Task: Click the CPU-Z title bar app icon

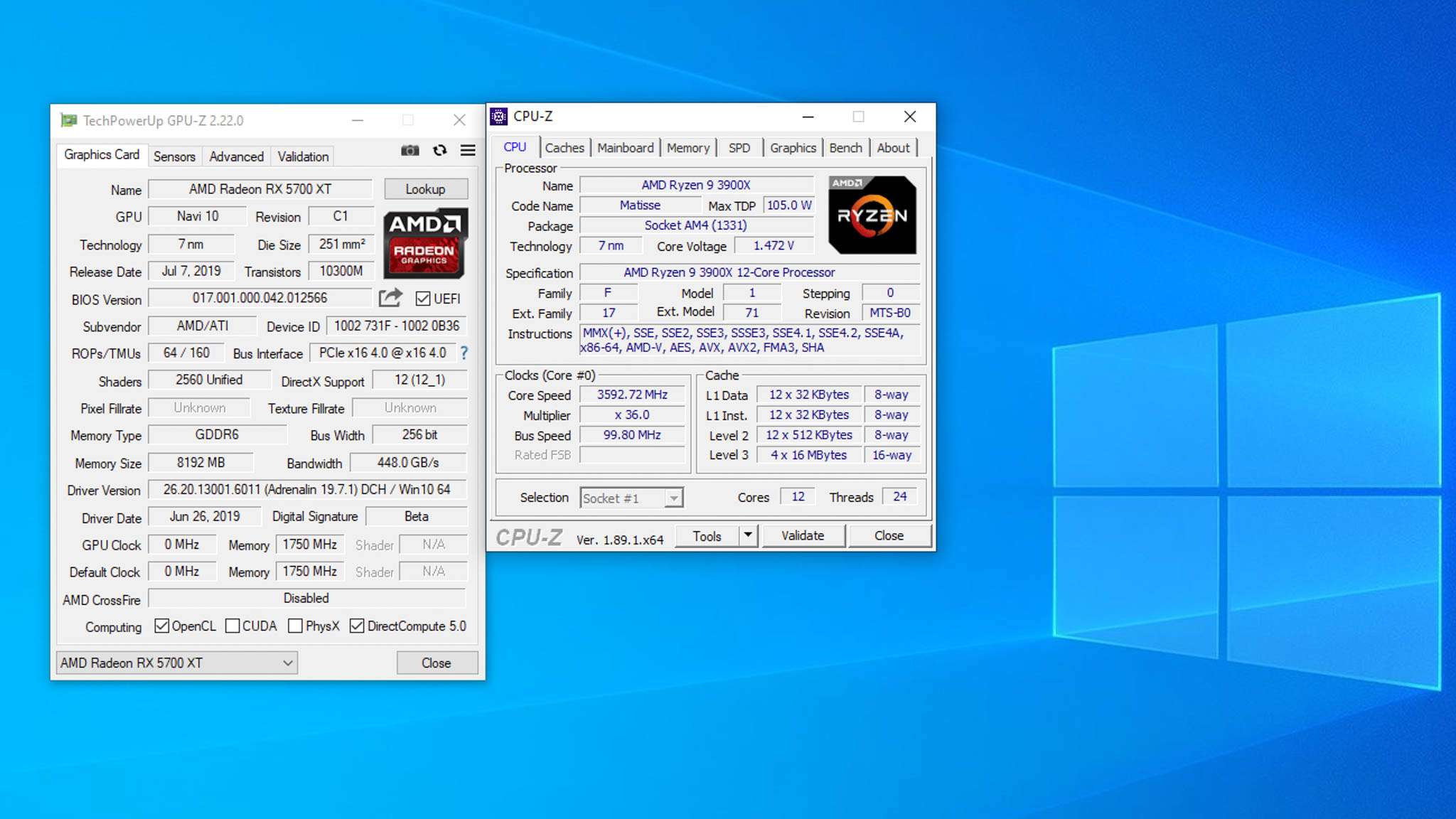Action: tap(499, 117)
